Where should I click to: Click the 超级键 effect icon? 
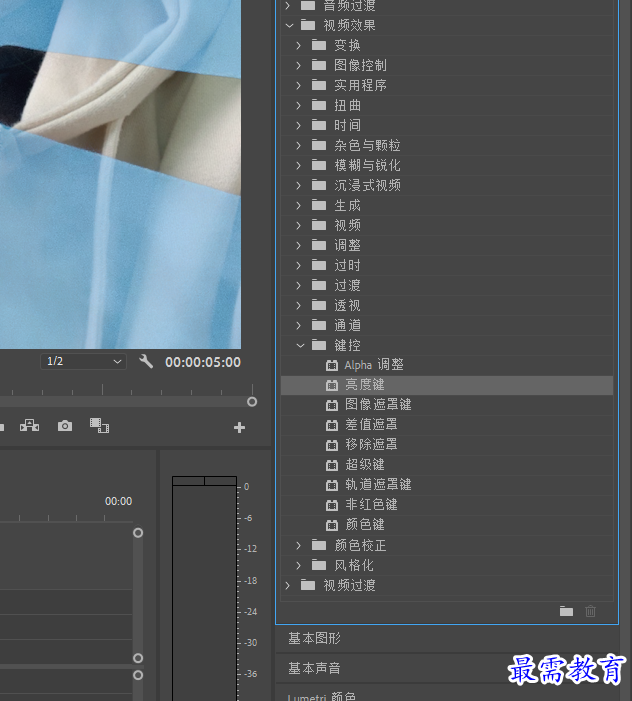(332, 465)
